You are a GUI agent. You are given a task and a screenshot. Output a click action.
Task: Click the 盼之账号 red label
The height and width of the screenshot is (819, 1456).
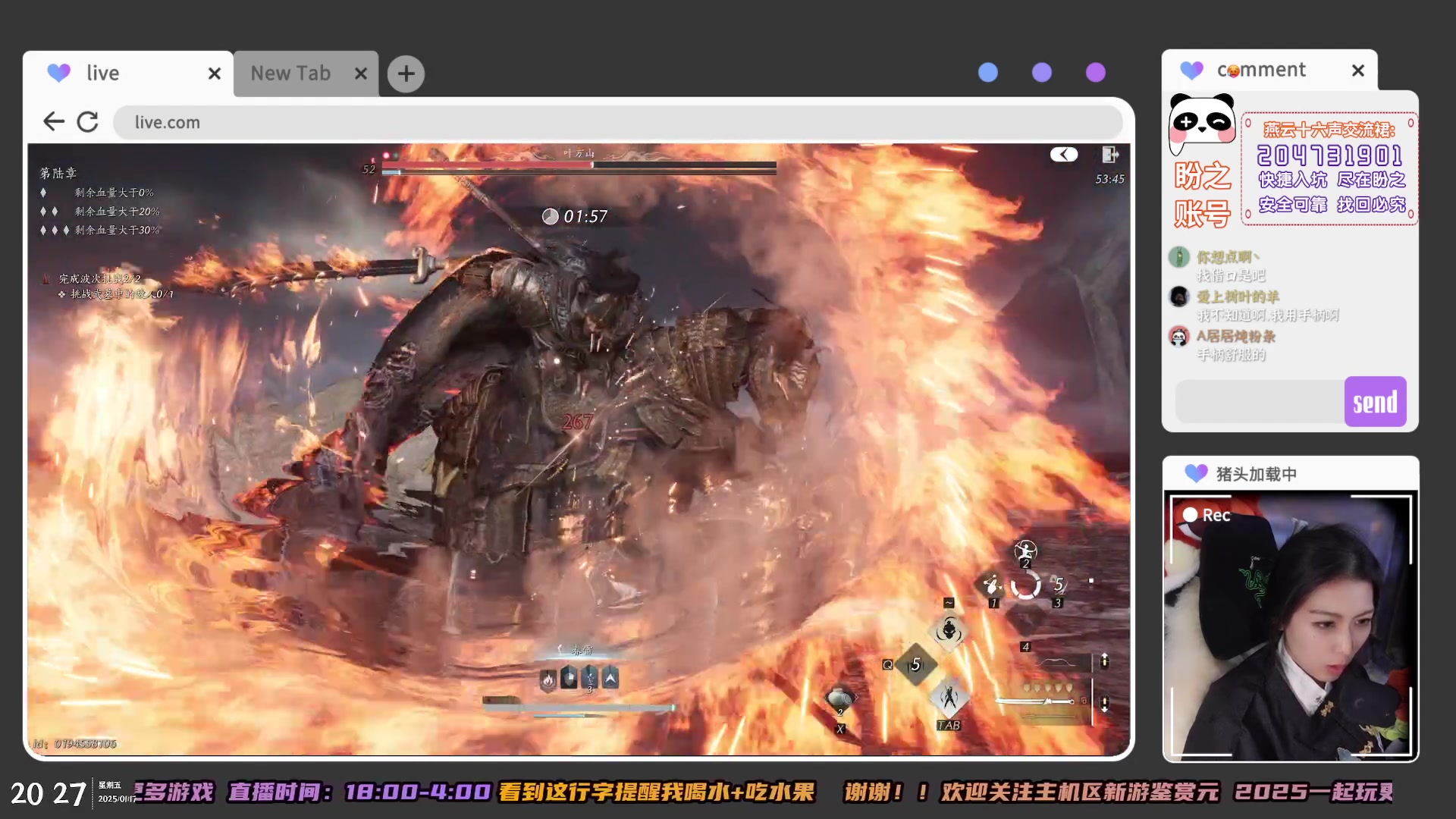[1202, 195]
